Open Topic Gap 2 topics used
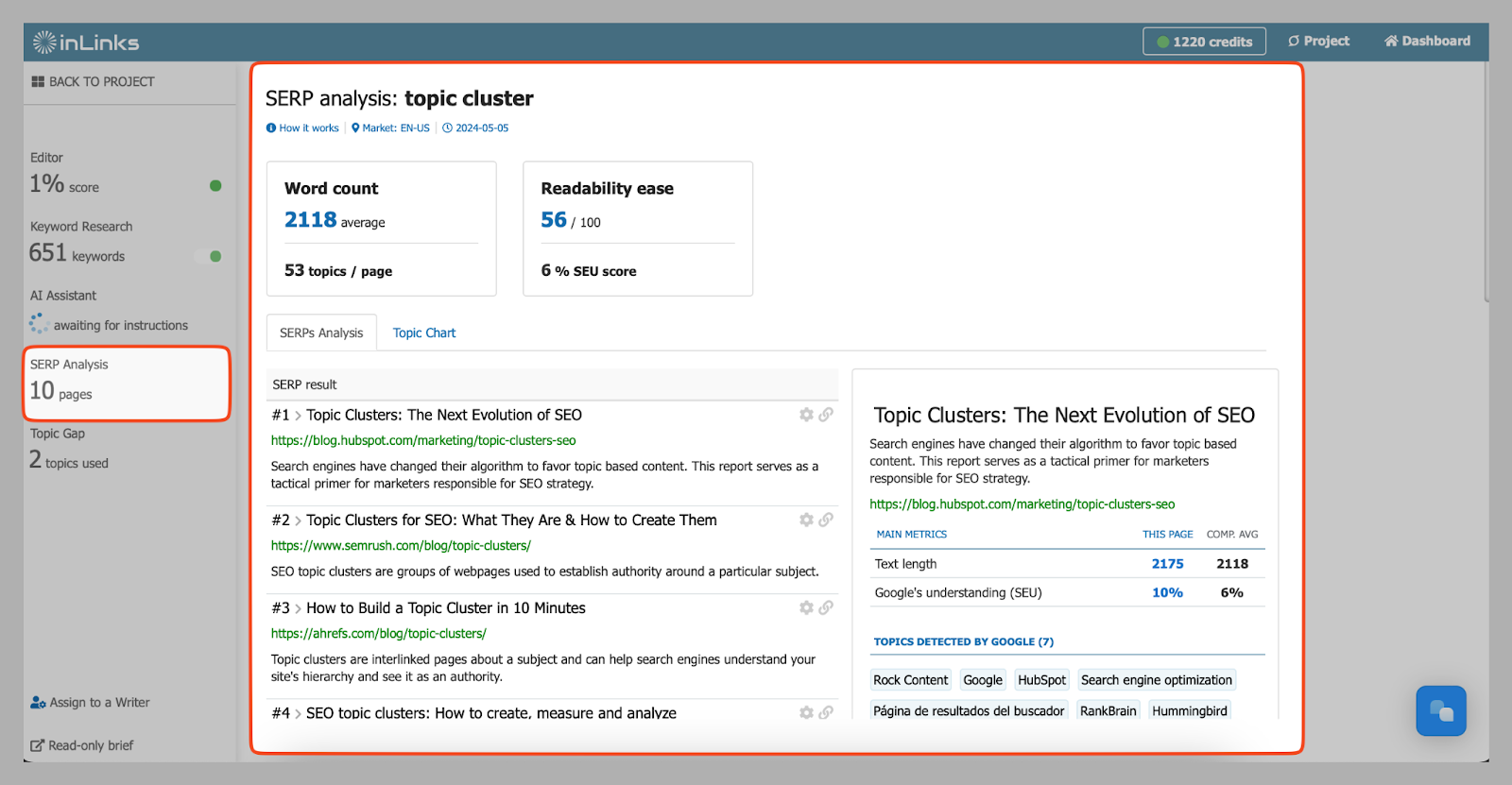Screen dimensions: 1512x785 point(126,449)
